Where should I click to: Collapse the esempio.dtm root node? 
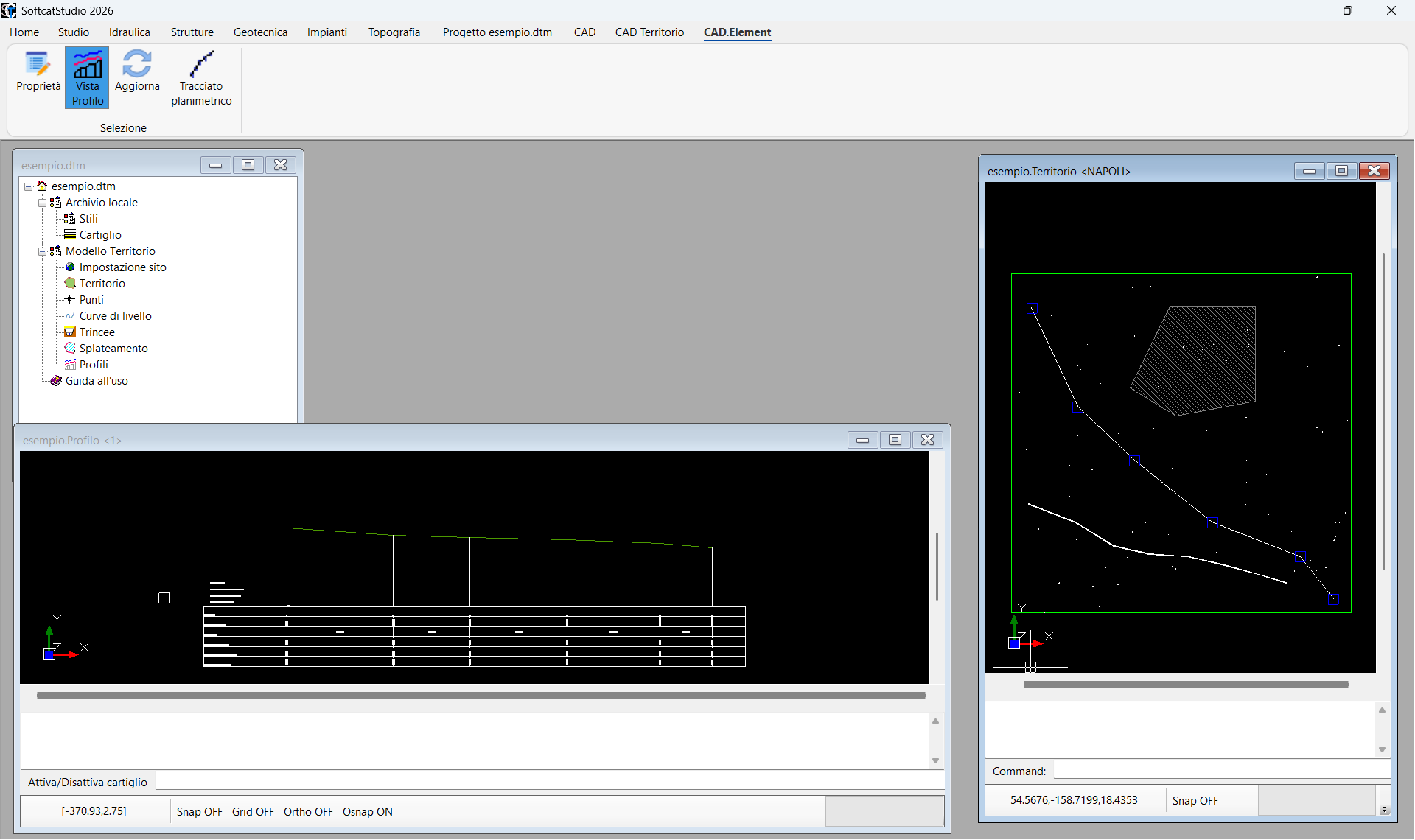coord(28,186)
